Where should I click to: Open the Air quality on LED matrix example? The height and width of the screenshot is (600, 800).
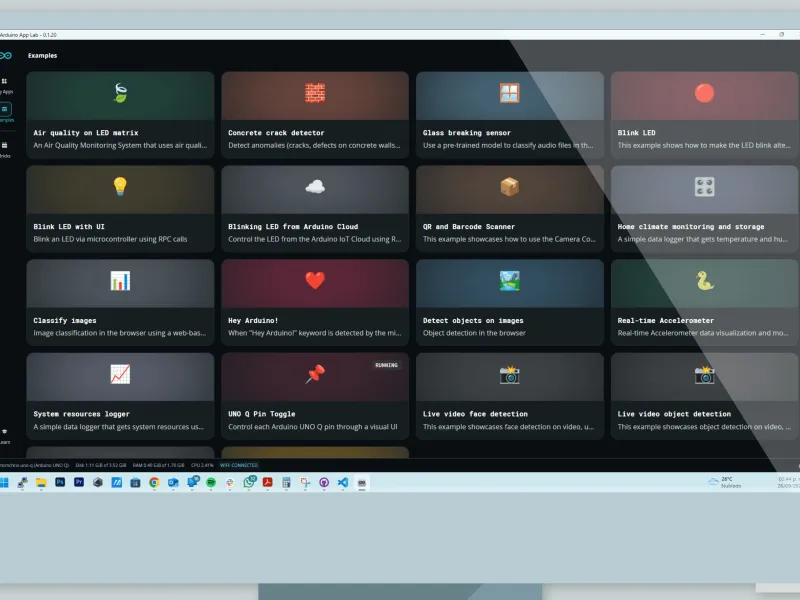click(120, 115)
